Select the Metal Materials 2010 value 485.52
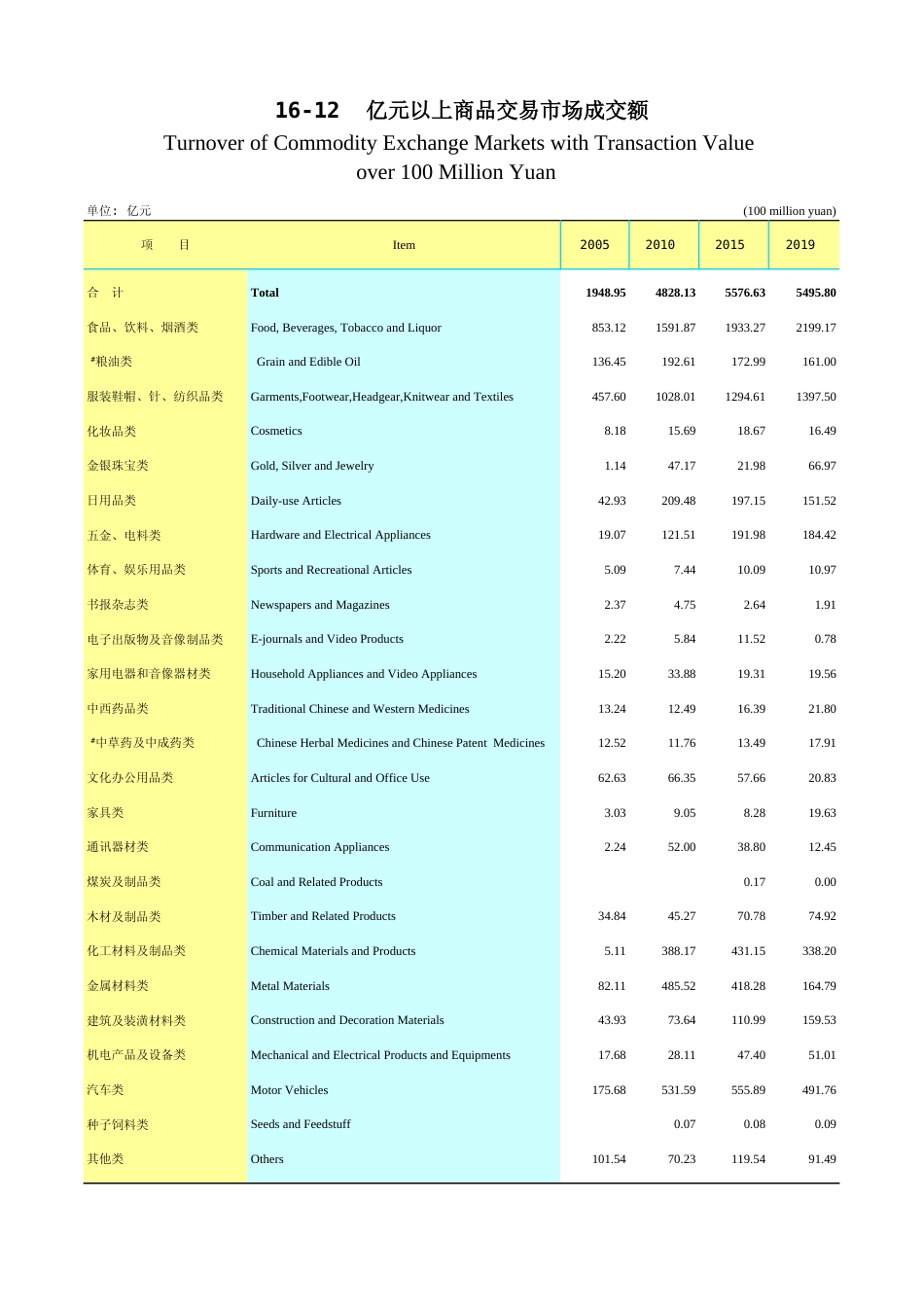This screenshot has width=924, height=1307. point(678,986)
